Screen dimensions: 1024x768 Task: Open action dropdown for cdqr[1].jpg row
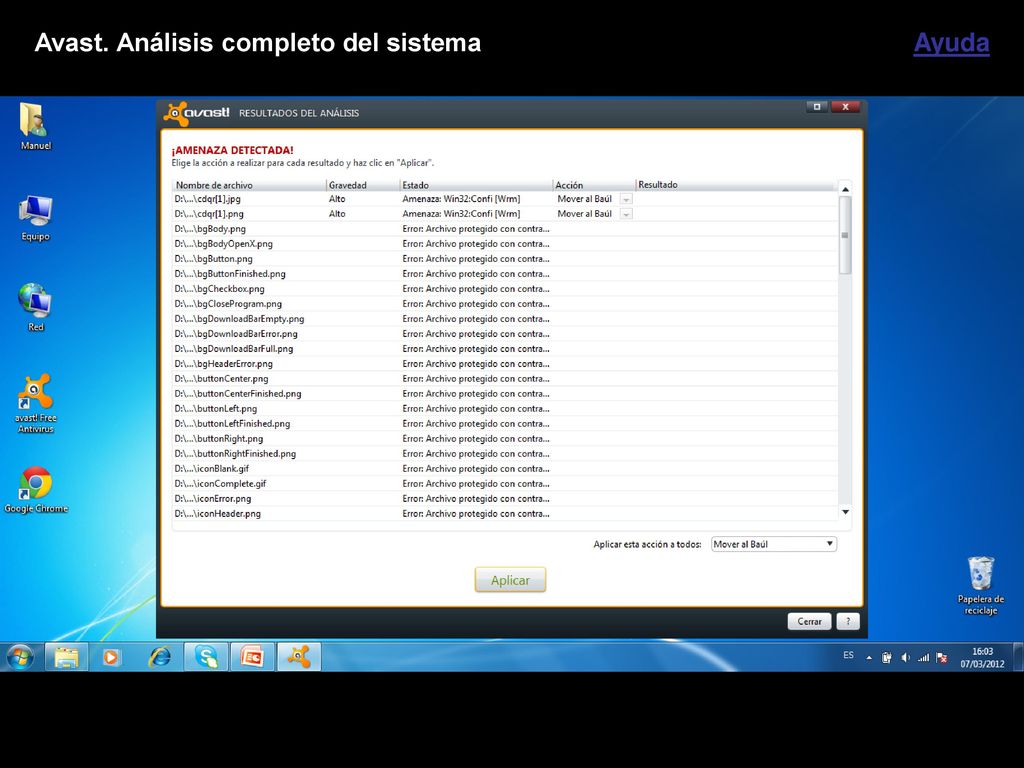(626, 199)
